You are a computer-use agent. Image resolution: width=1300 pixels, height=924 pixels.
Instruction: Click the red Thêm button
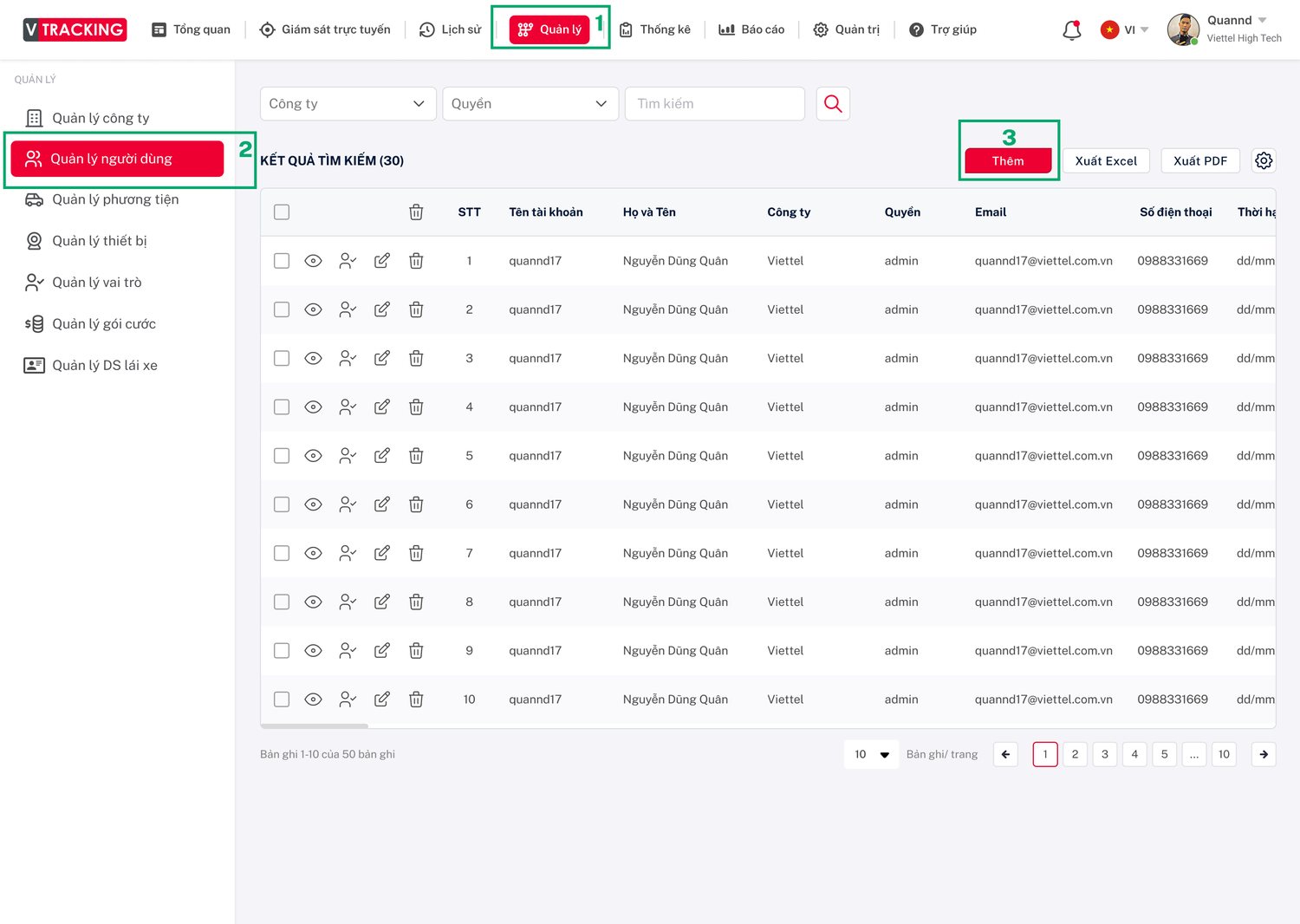(x=1008, y=161)
